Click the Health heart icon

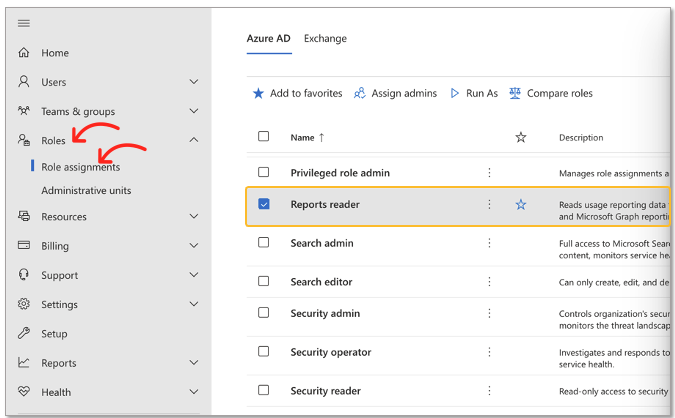click(x=24, y=392)
